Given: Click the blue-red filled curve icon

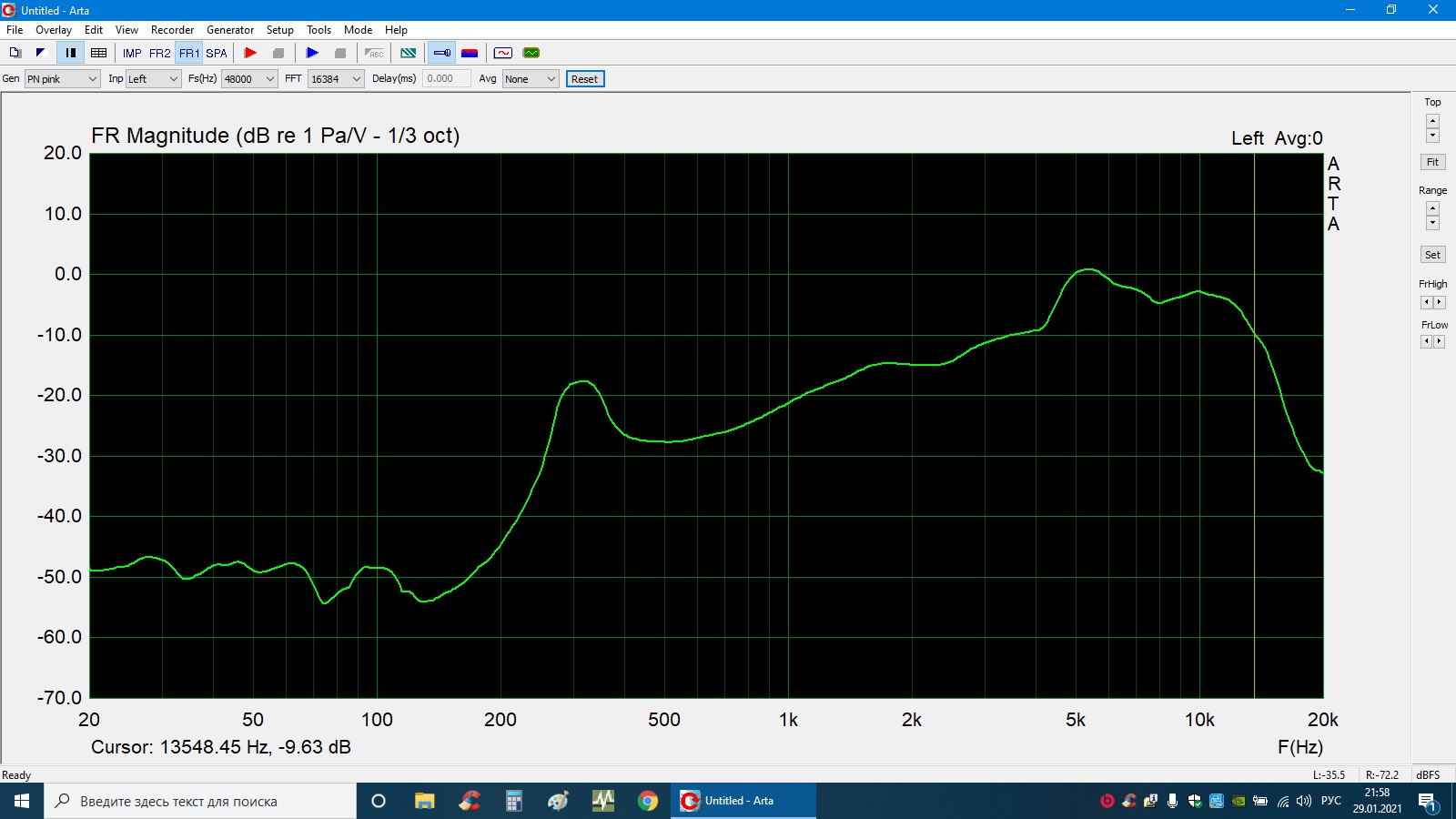Looking at the screenshot, I should 470,53.
